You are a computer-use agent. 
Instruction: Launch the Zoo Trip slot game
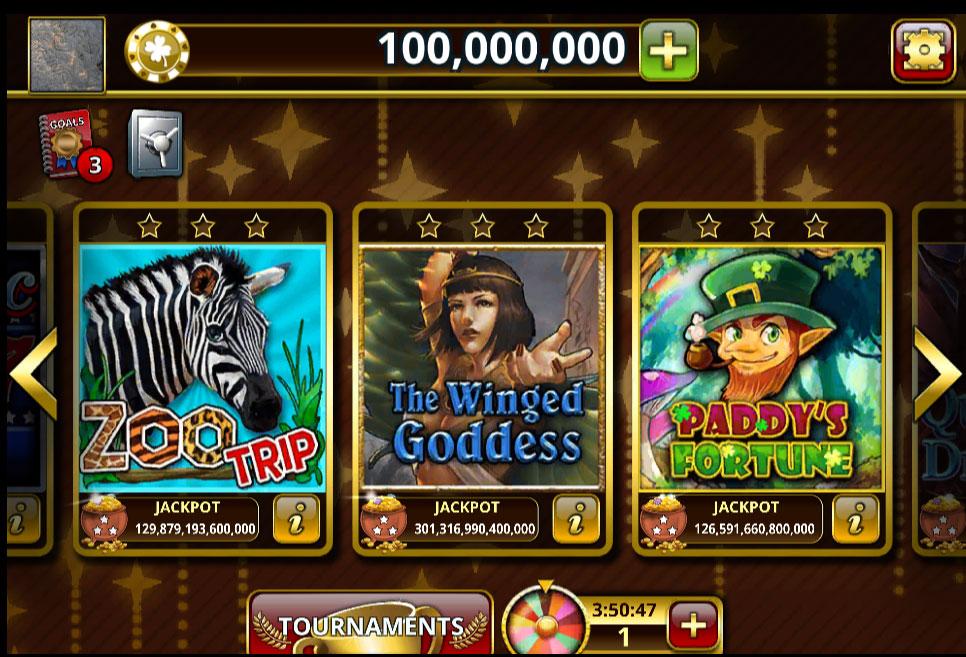[203, 369]
